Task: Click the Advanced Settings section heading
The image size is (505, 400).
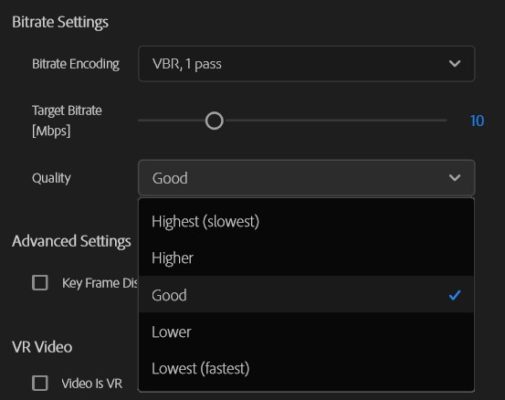Action: pyautogui.click(x=72, y=241)
